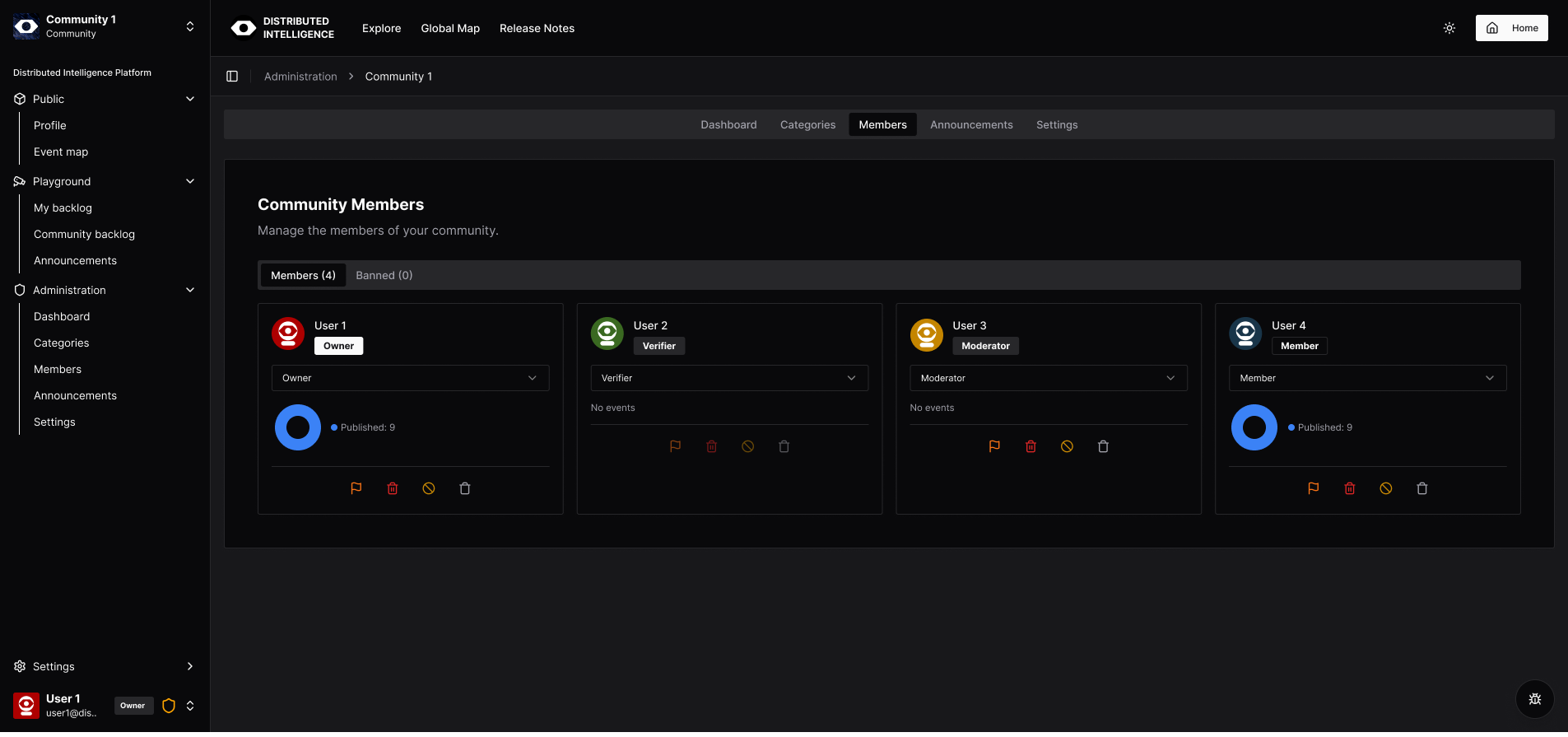Image resolution: width=1568 pixels, height=737 pixels.
Task: Click the ban icon on User 4 card
Action: (x=1386, y=488)
